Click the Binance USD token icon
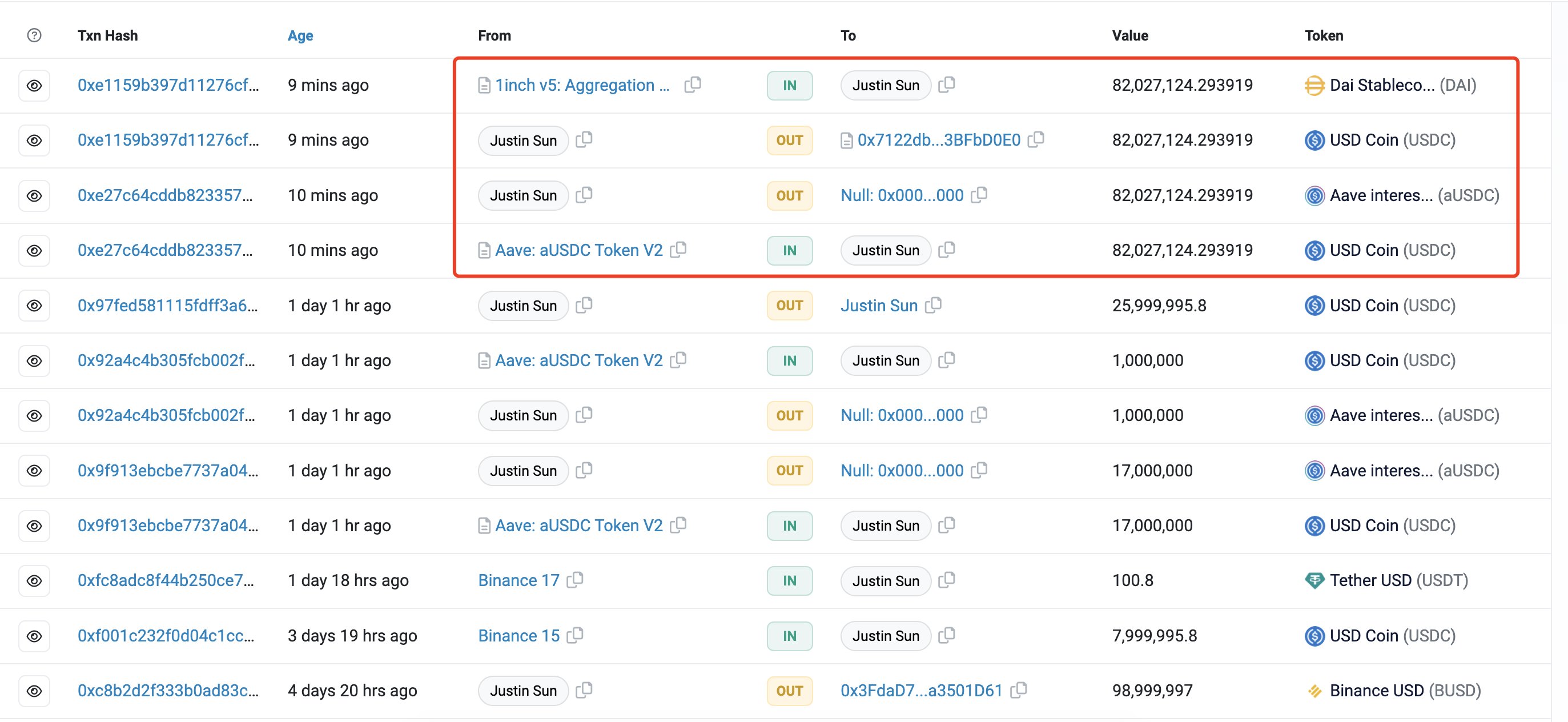Image resolution: width=1568 pixels, height=722 pixels. click(1314, 691)
